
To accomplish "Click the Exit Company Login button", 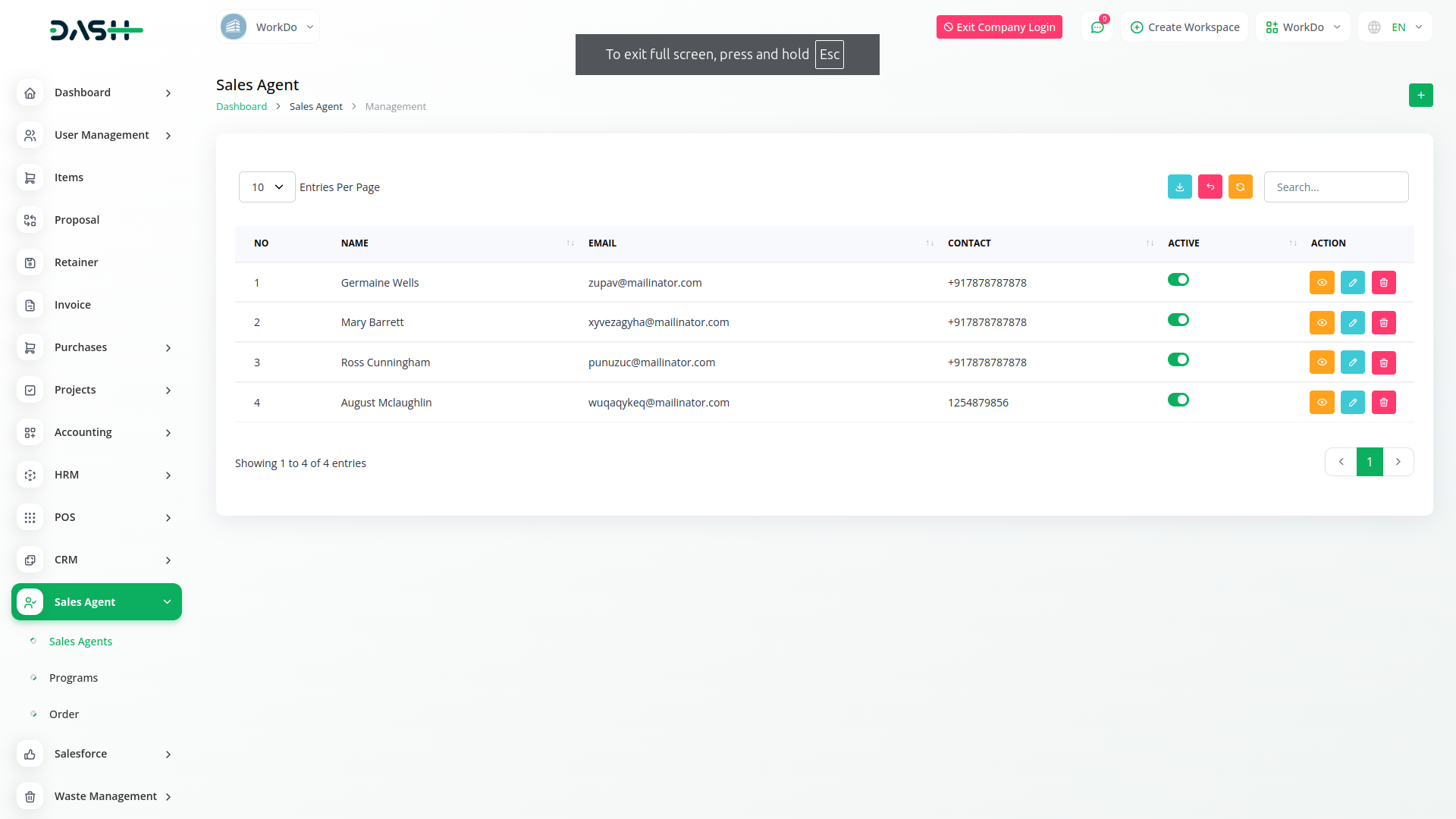I will [x=999, y=27].
